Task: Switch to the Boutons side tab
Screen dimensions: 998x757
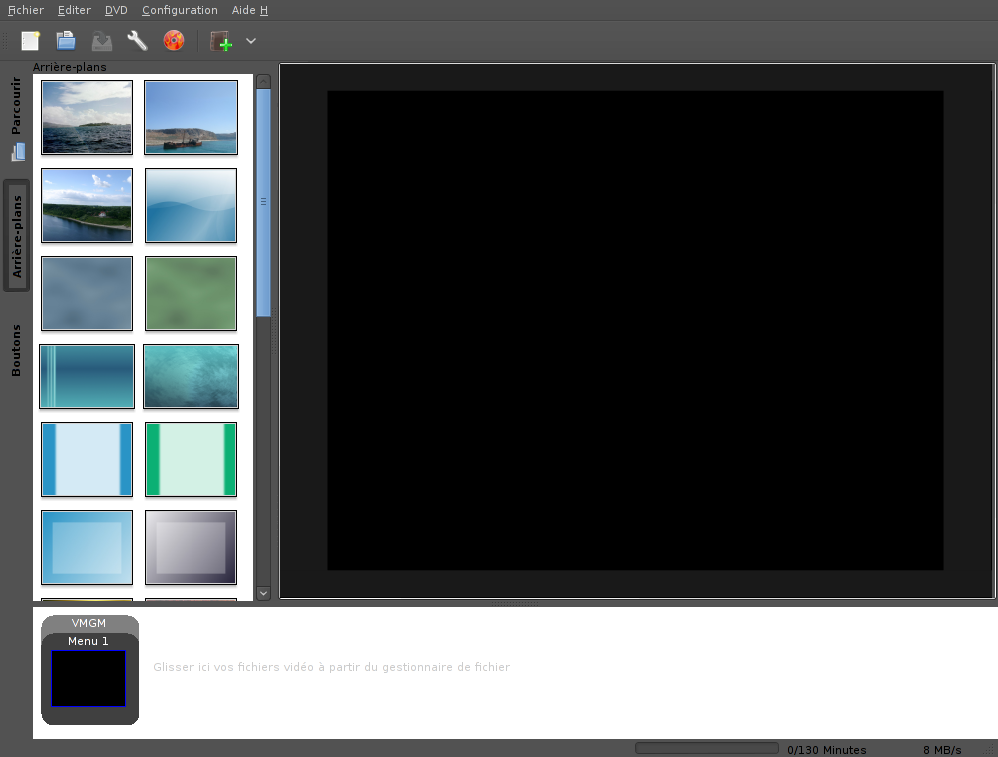Action: click(17, 350)
